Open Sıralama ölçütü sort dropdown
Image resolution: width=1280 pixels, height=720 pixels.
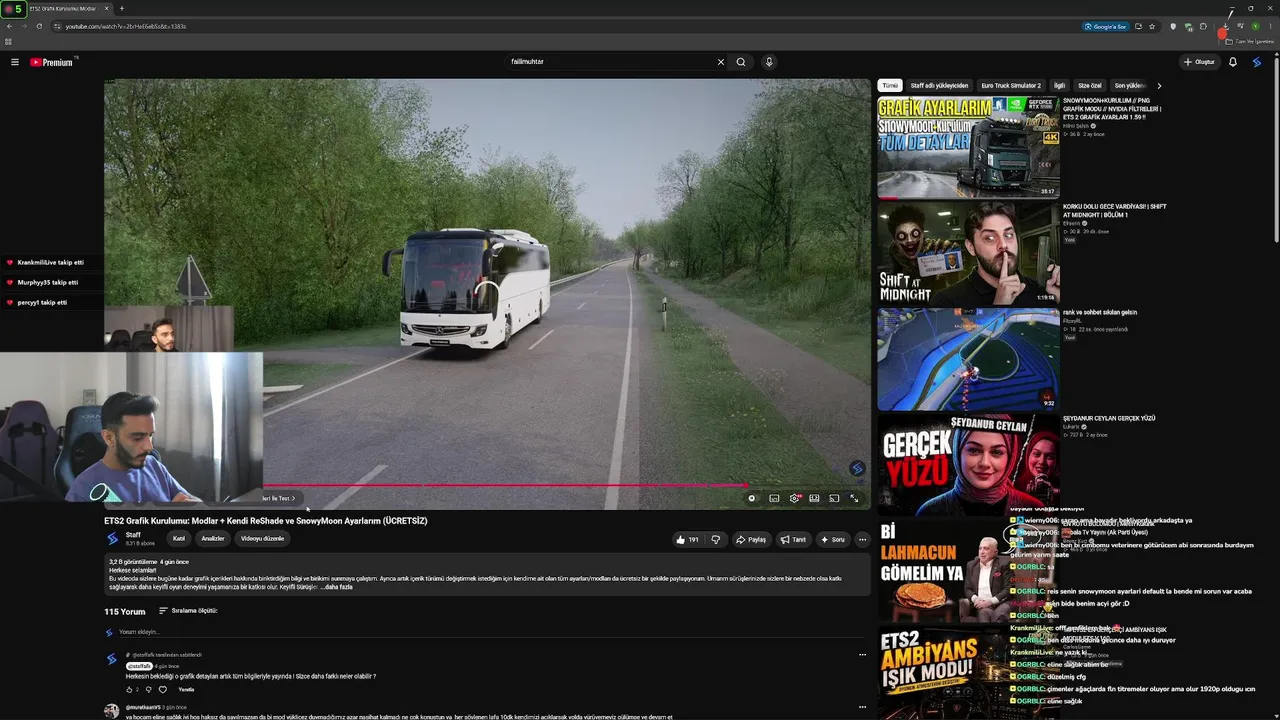(188, 611)
